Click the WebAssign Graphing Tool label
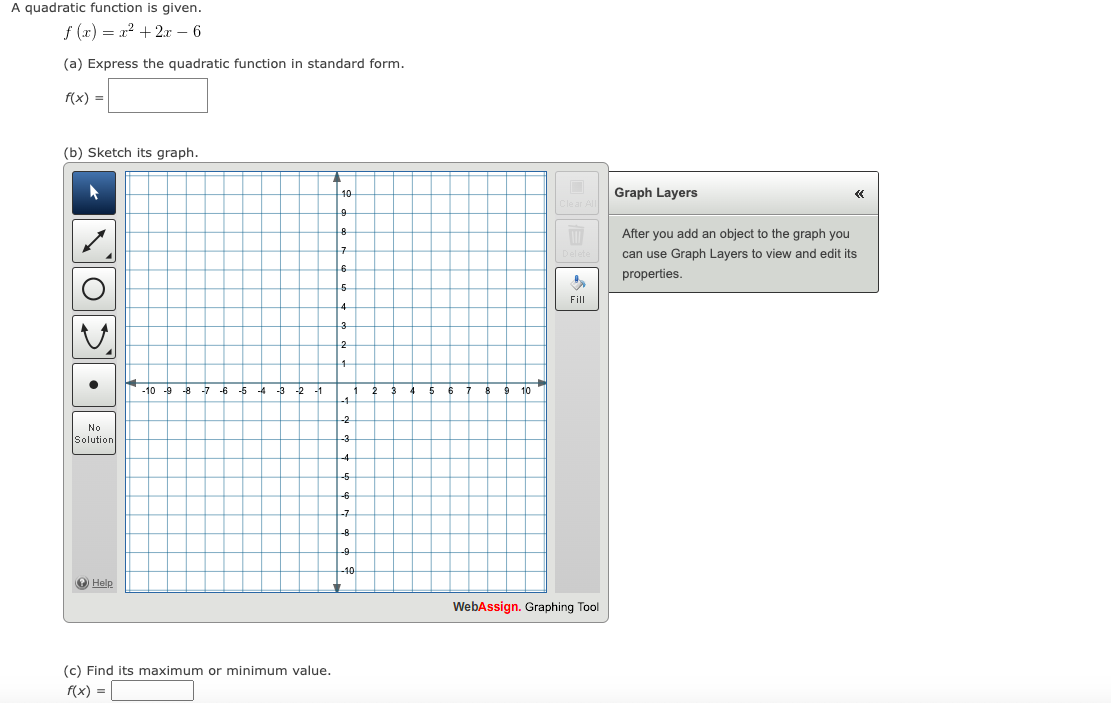 (526, 607)
